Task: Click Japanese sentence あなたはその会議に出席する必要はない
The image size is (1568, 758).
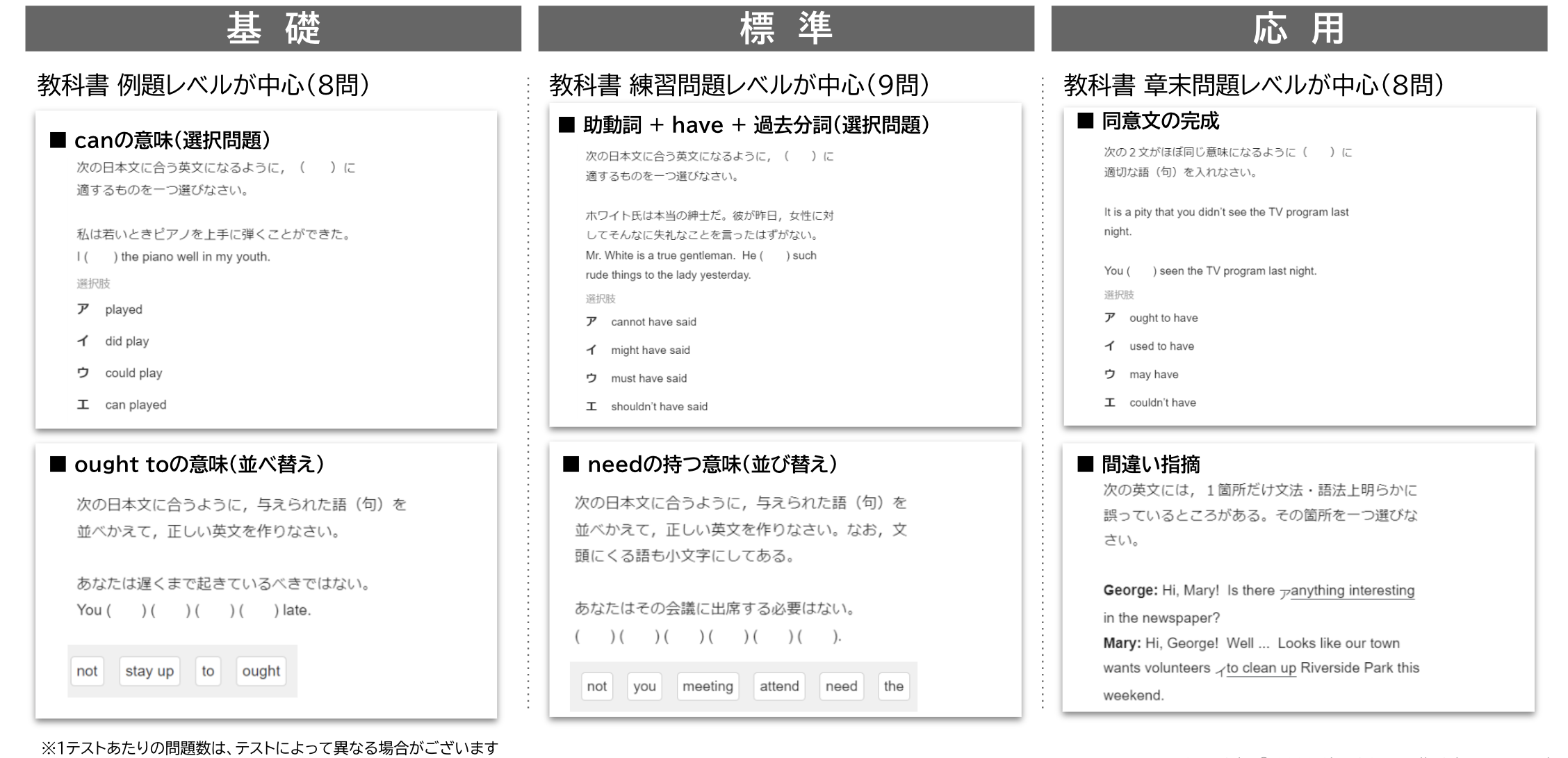Action: (715, 608)
